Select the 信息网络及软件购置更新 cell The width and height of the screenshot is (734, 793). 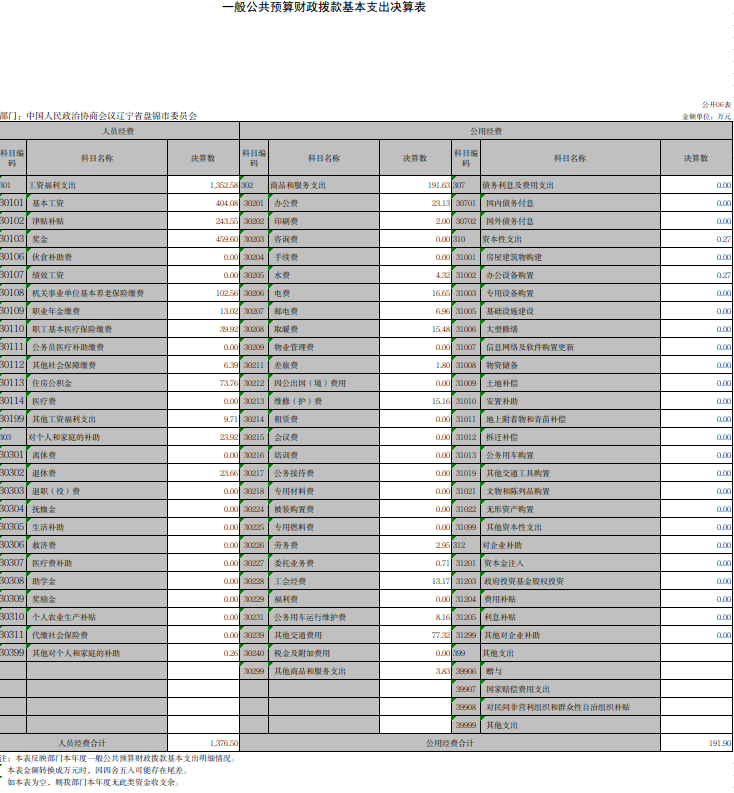coord(570,347)
